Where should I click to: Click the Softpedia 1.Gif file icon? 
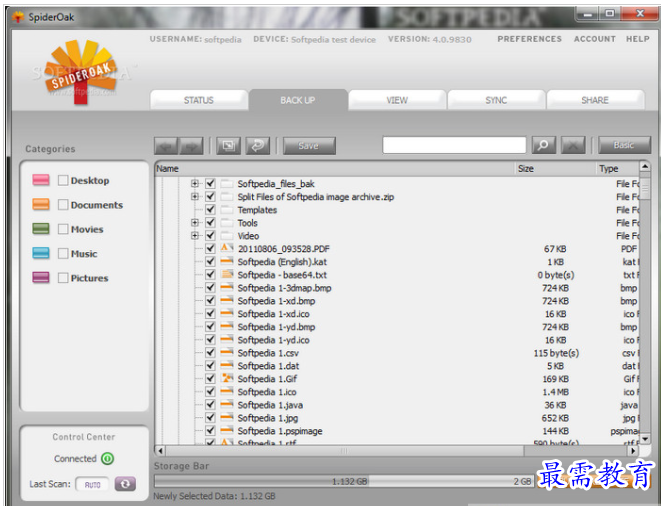tap(227, 379)
